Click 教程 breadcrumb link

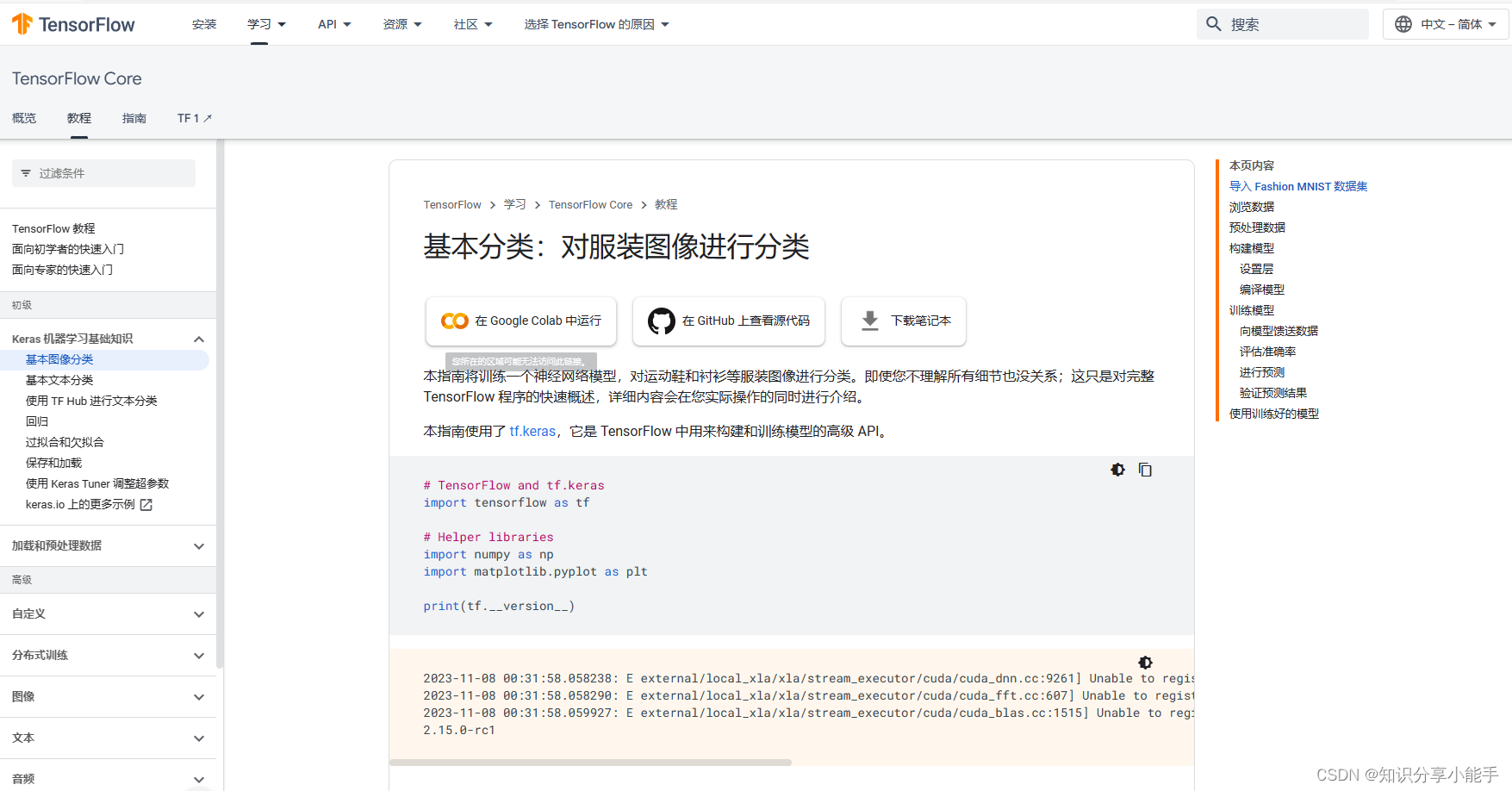point(666,204)
